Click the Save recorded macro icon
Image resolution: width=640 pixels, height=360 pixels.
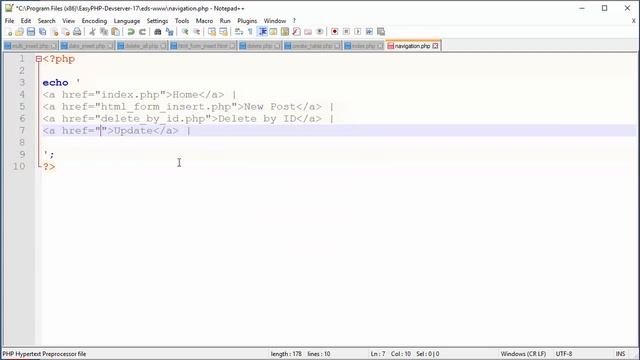coord(381,32)
